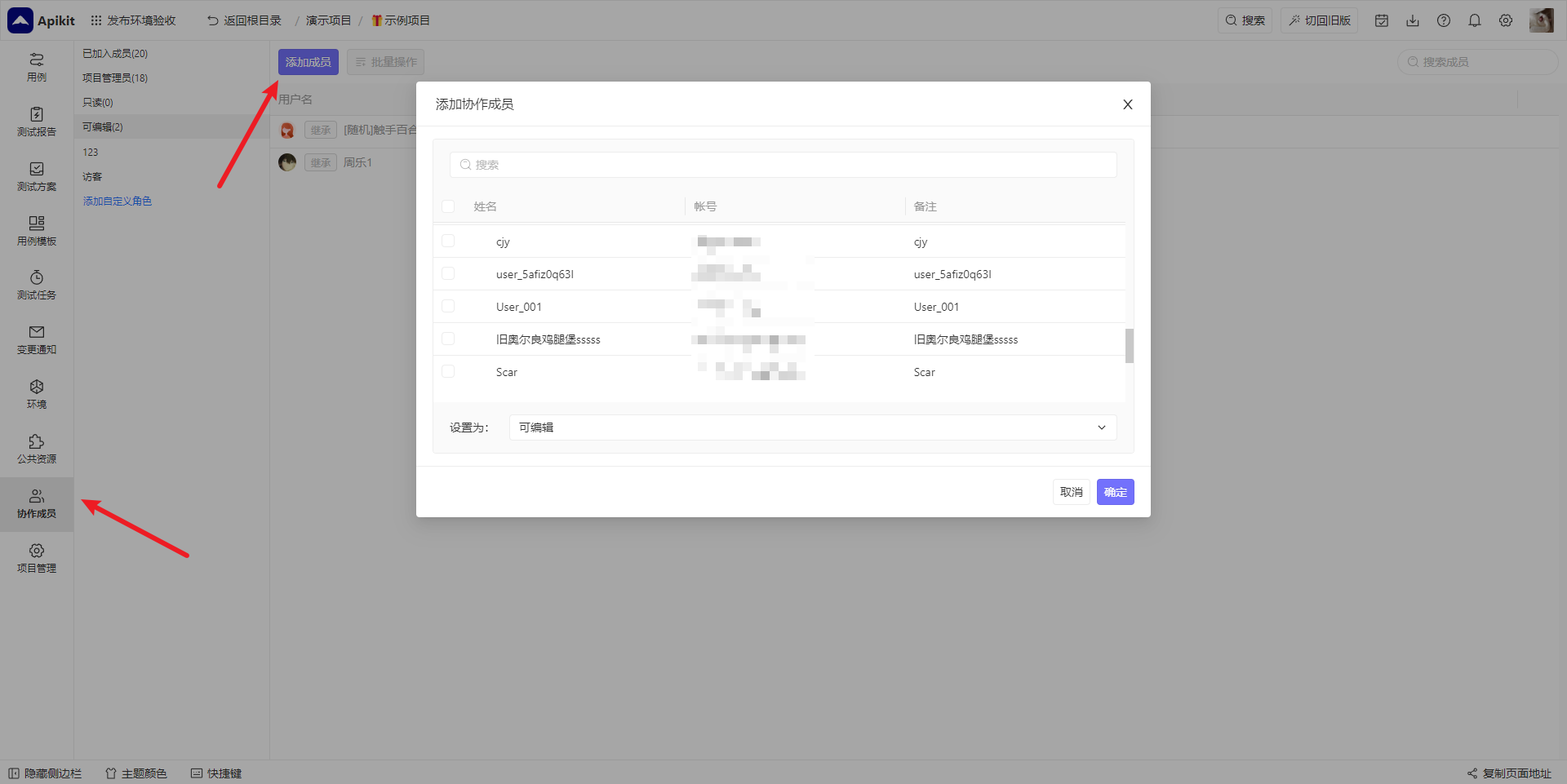Image resolution: width=1567 pixels, height=784 pixels.
Task: Open the 设置为 role dropdown
Action: pos(813,427)
